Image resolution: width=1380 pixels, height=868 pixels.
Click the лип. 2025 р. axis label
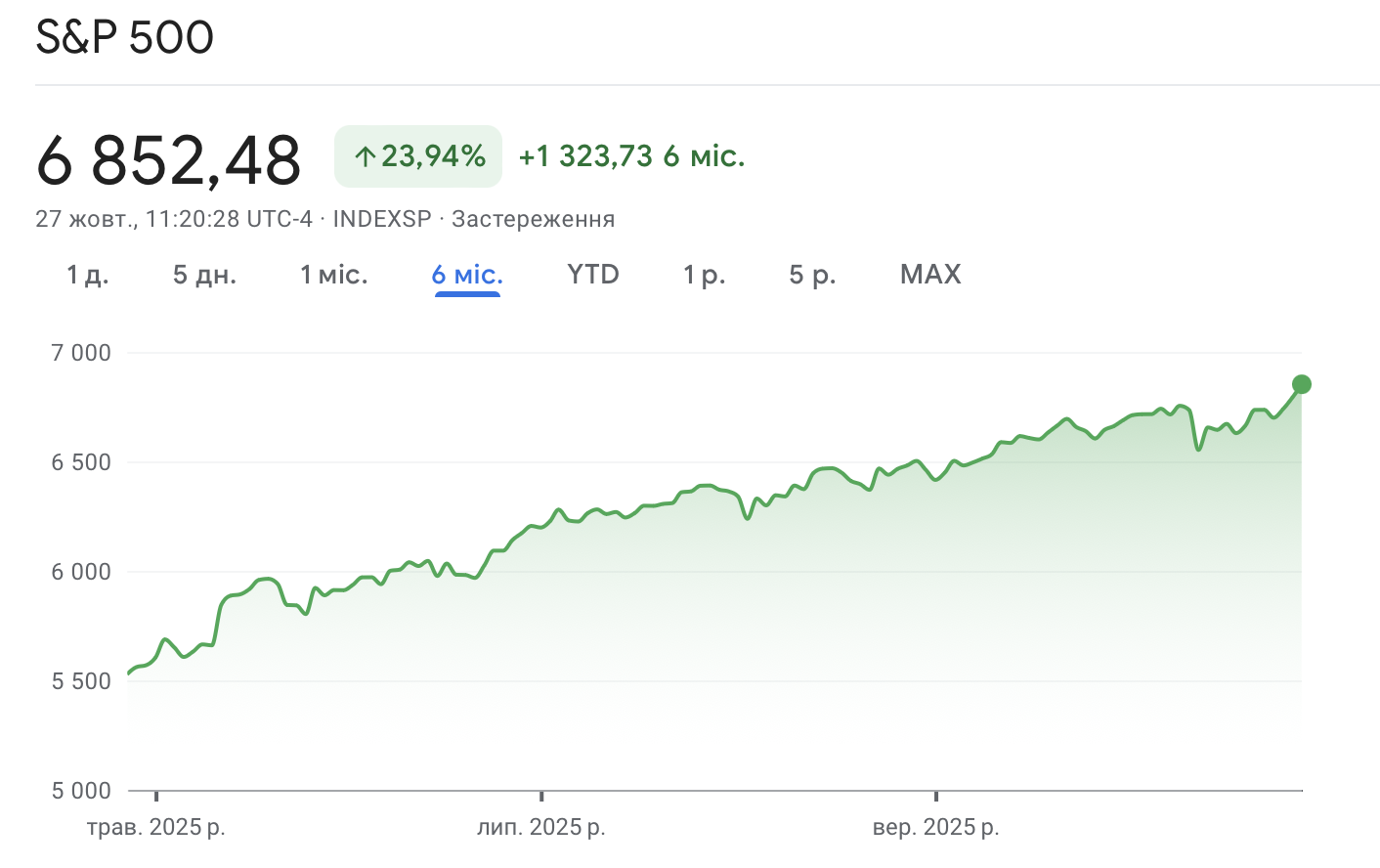[541, 827]
